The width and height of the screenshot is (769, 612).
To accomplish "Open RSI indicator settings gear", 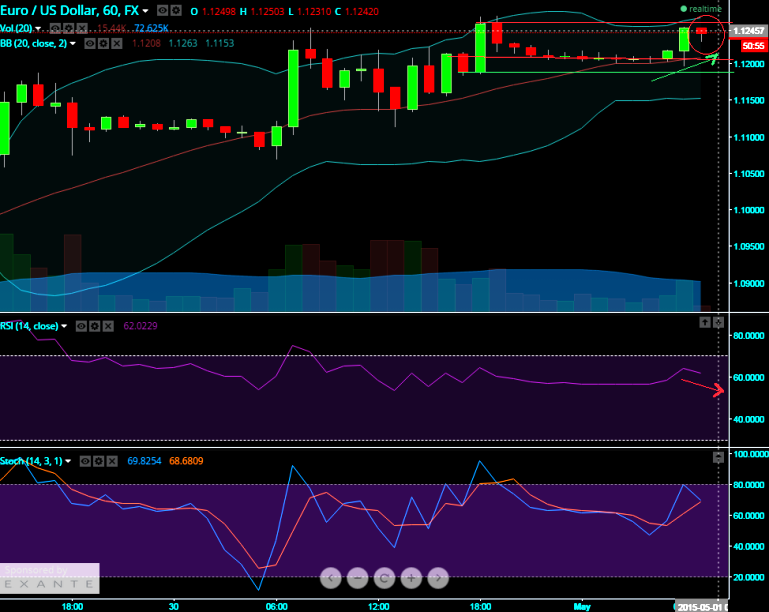I will tap(95, 326).
